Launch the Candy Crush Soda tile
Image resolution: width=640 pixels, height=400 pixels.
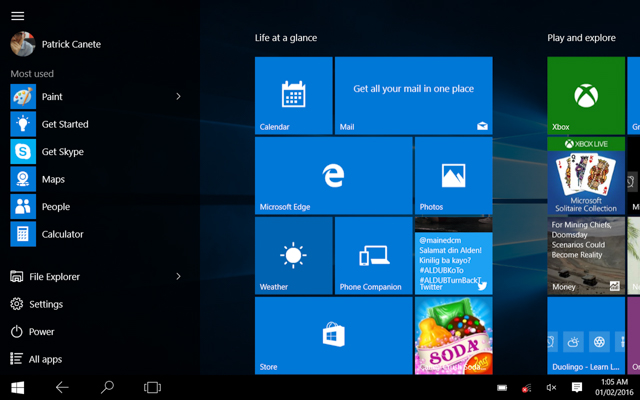(x=453, y=336)
